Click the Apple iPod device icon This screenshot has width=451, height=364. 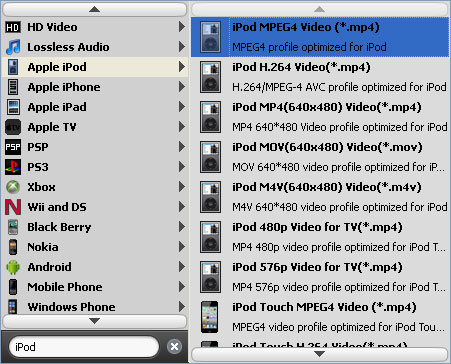coord(13,67)
